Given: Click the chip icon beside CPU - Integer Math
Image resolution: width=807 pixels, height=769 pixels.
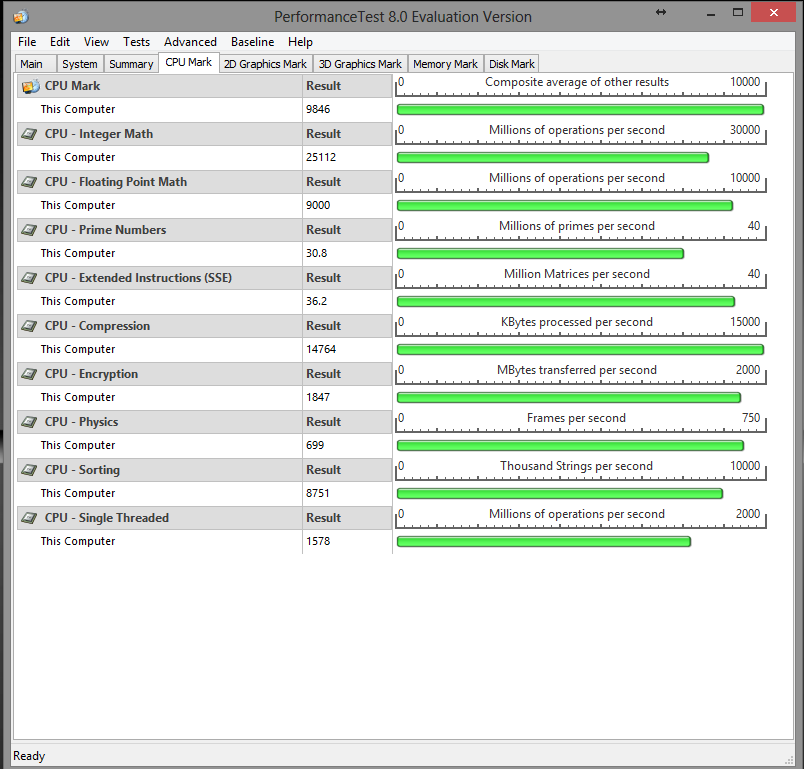Looking at the screenshot, I should coord(29,134).
